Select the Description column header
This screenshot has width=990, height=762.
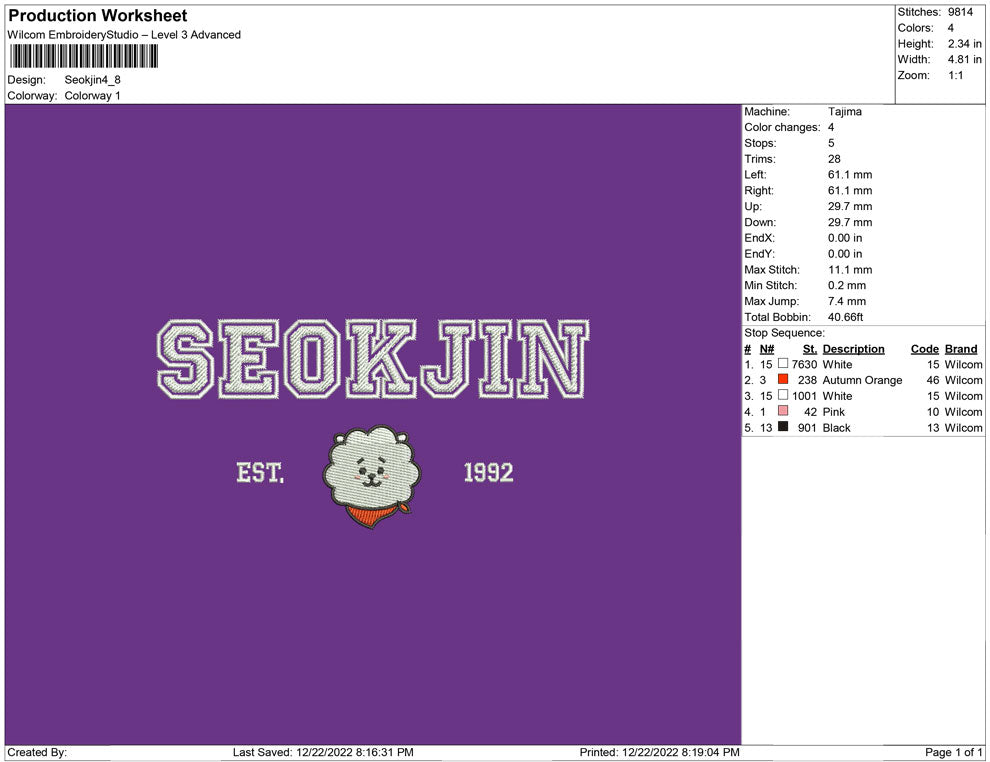[856, 348]
